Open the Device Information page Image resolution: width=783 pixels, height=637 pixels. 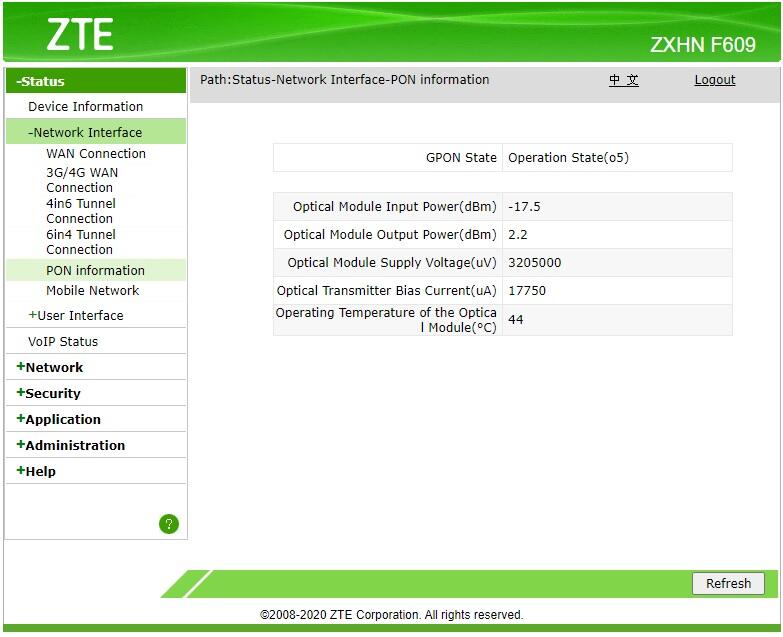click(x=85, y=106)
